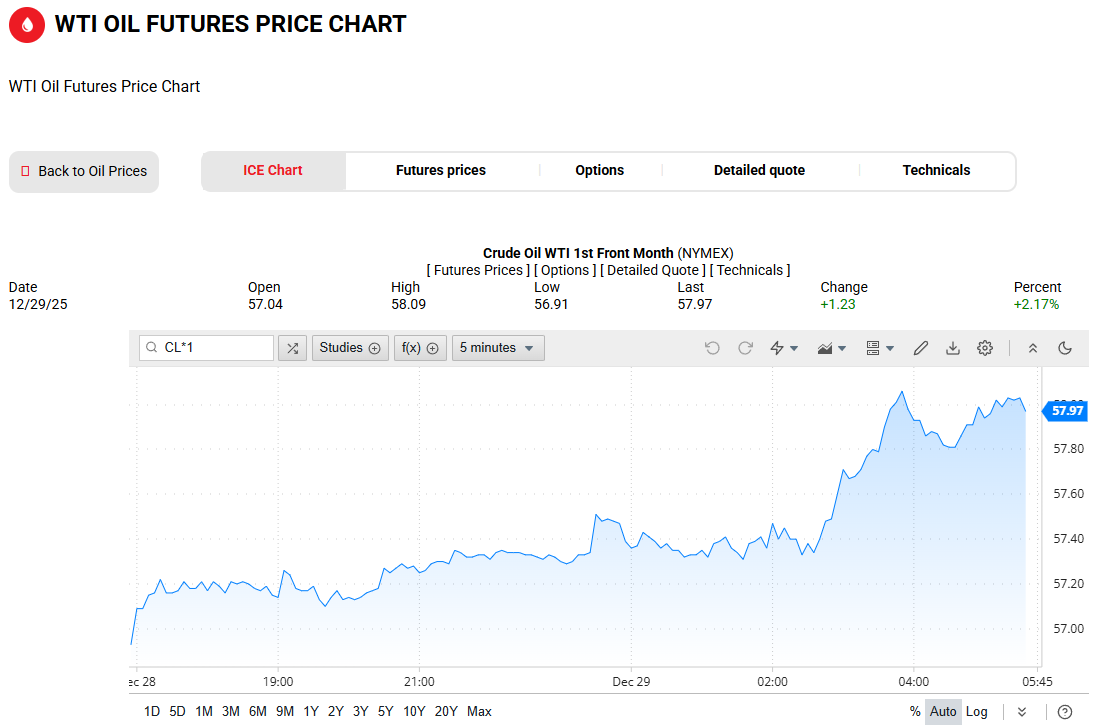Image resolution: width=1106 pixels, height=727 pixels.
Task: Open the events lightning bolt dropdown
Action: click(x=784, y=348)
